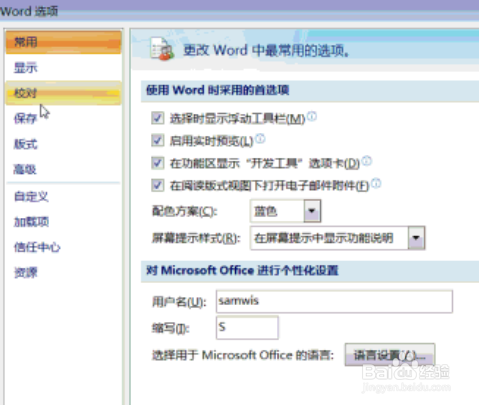Screen dimensions: 479x405
Task: Open the 显示 options category
Action: (63, 68)
